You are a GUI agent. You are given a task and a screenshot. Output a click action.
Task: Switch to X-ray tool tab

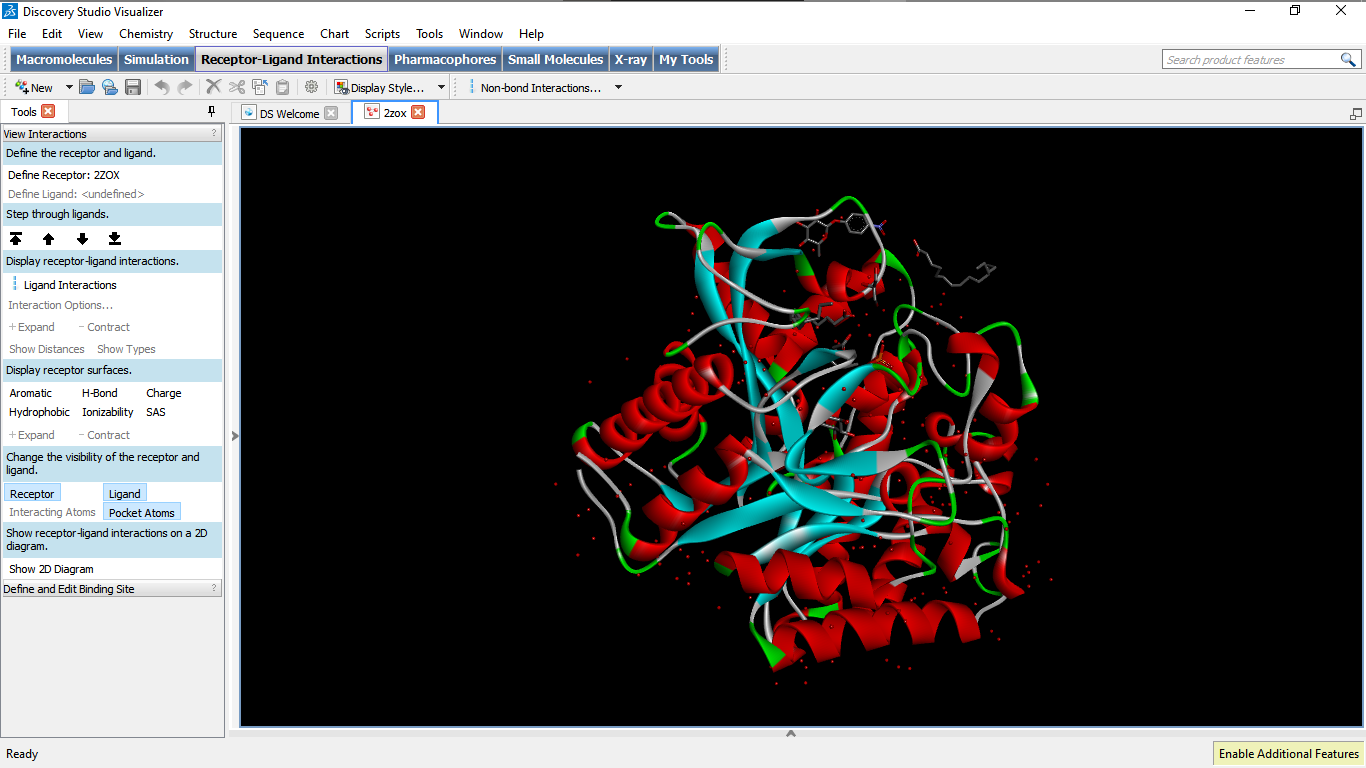tap(630, 59)
